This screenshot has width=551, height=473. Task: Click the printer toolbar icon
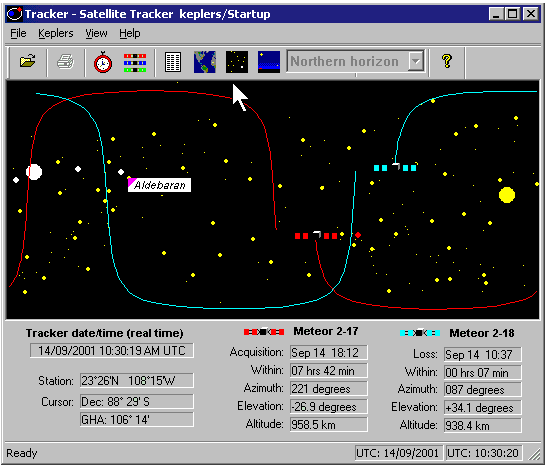[65, 61]
